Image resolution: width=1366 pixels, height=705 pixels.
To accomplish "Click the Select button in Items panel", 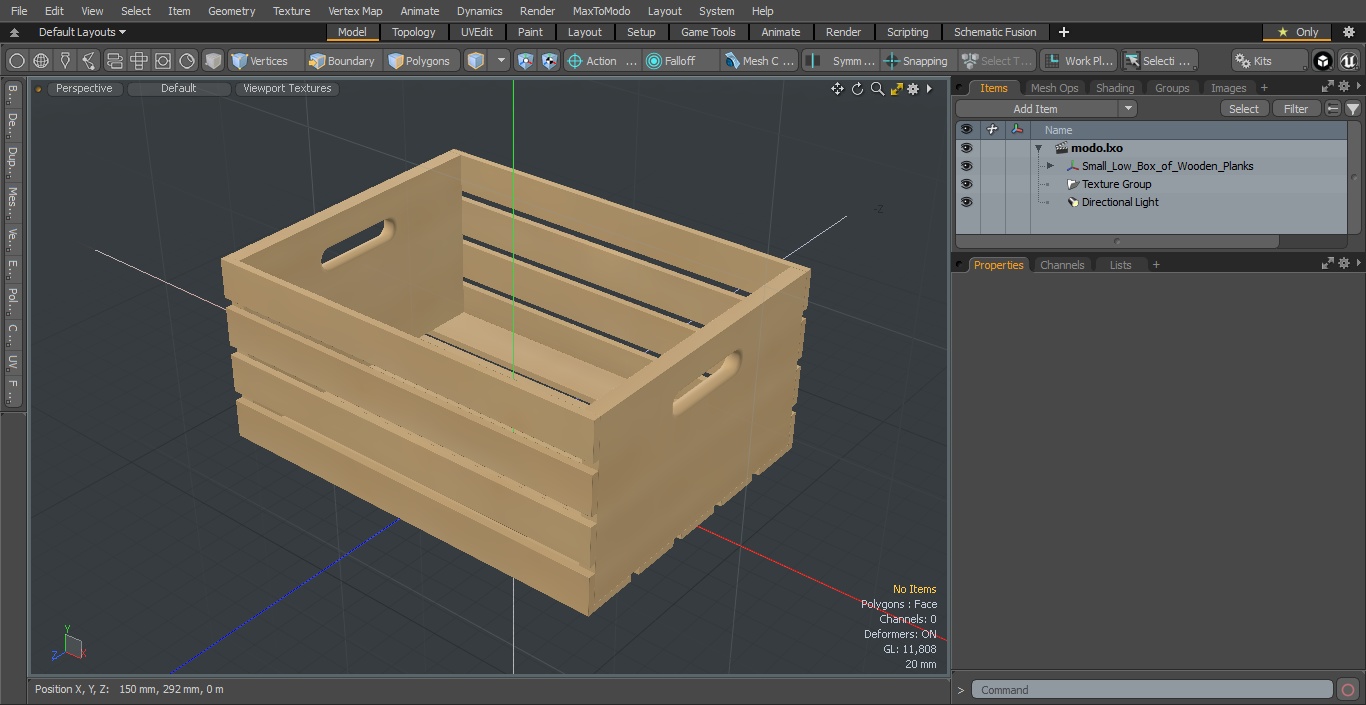I will (x=1244, y=109).
